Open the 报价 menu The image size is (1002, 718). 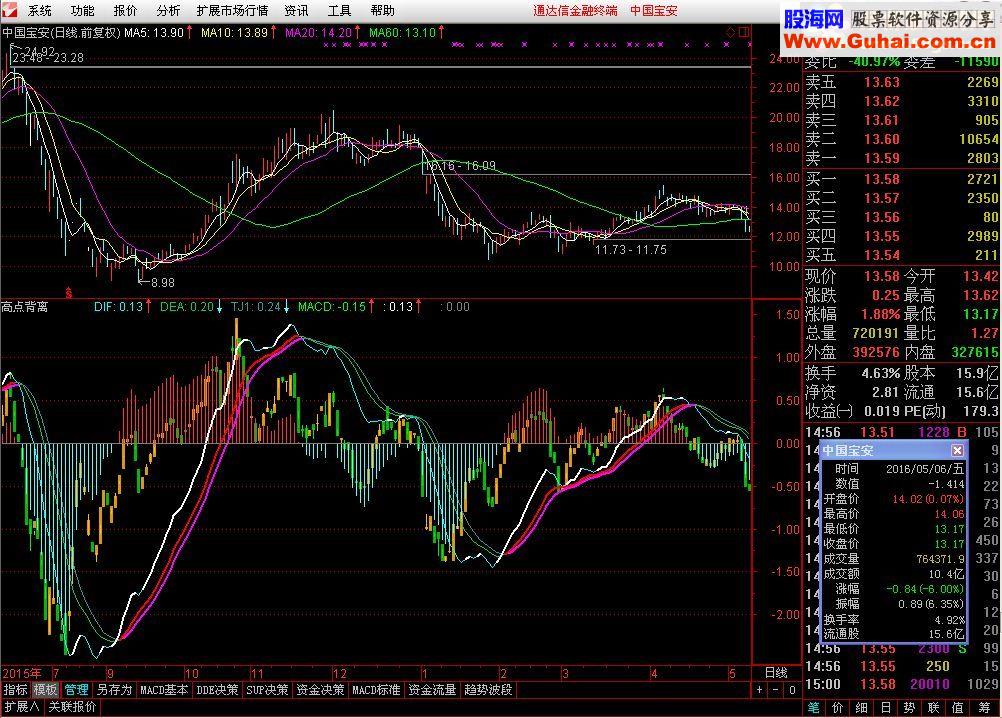pyautogui.click(x=125, y=11)
